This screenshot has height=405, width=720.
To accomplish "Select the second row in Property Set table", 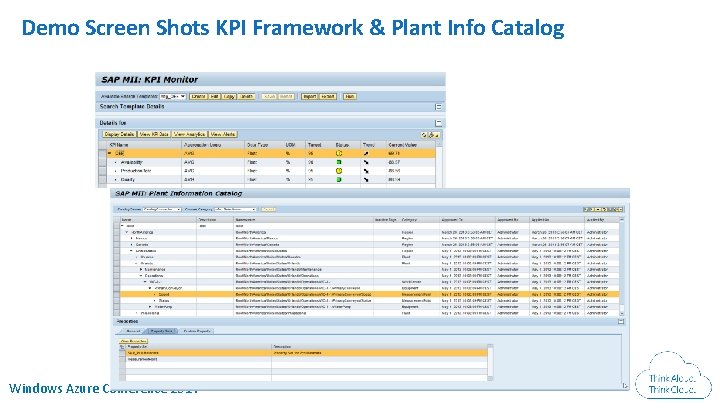I will (306, 359).
